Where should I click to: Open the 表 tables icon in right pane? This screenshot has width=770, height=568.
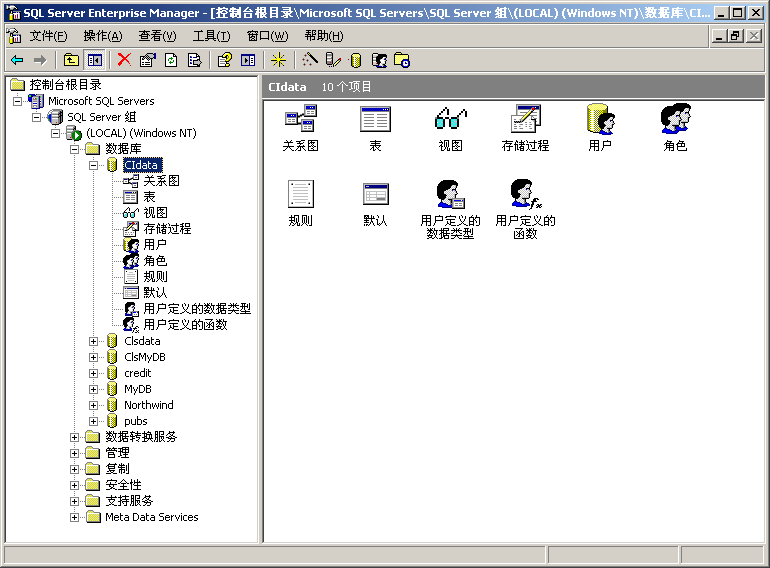click(375, 128)
